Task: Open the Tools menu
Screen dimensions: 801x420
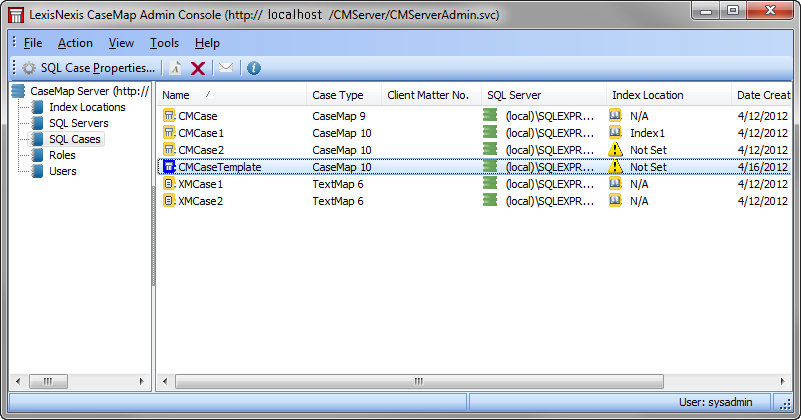Action: tap(164, 43)
